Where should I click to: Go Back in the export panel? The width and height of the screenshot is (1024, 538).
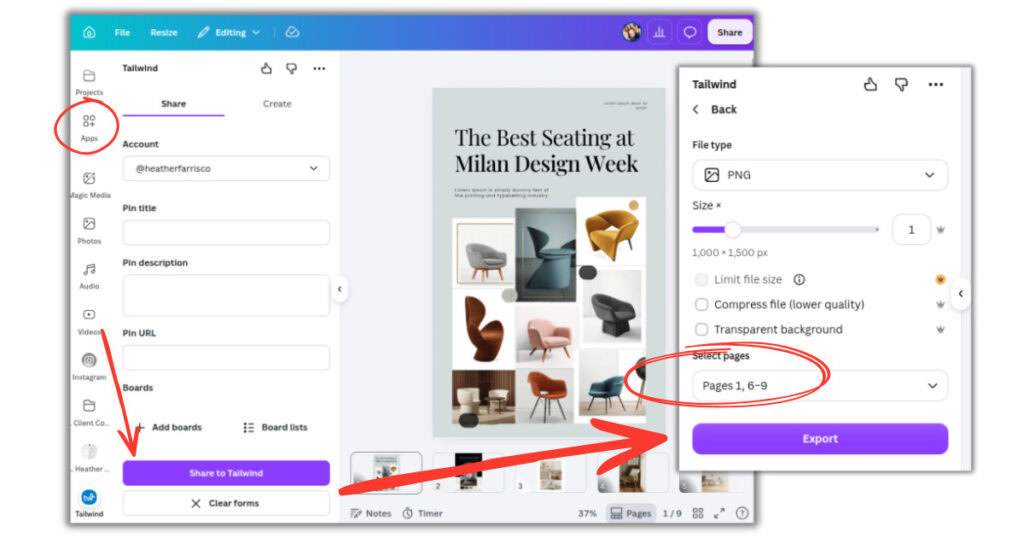tap(714, 109)
